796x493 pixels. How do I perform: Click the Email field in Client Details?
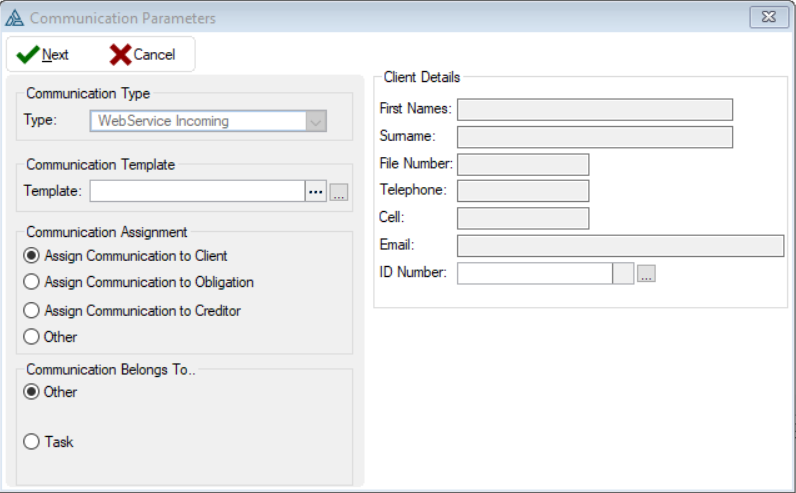tap(620, 246)
